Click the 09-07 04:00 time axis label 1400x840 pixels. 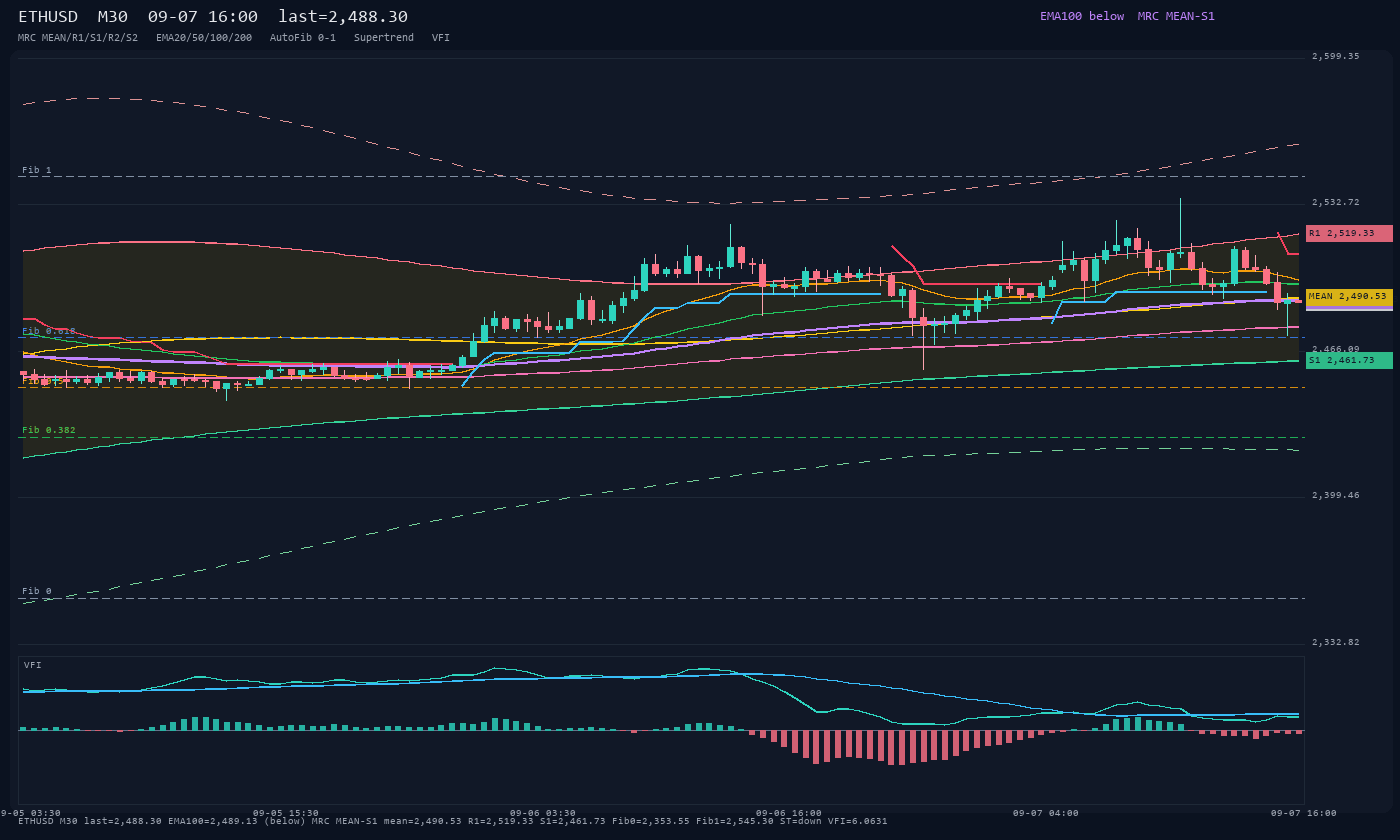[1046, 813]
